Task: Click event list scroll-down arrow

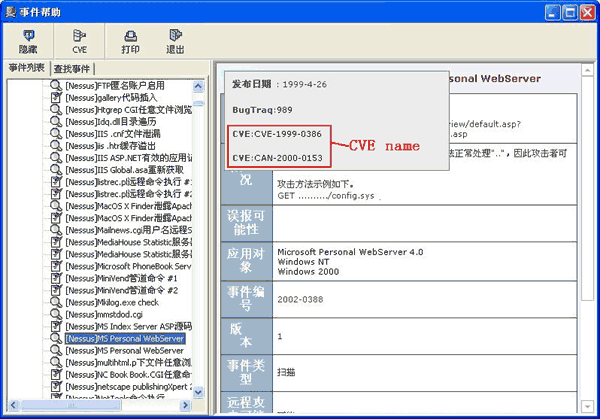Action: pyautogui.click(x=199, y=391)
